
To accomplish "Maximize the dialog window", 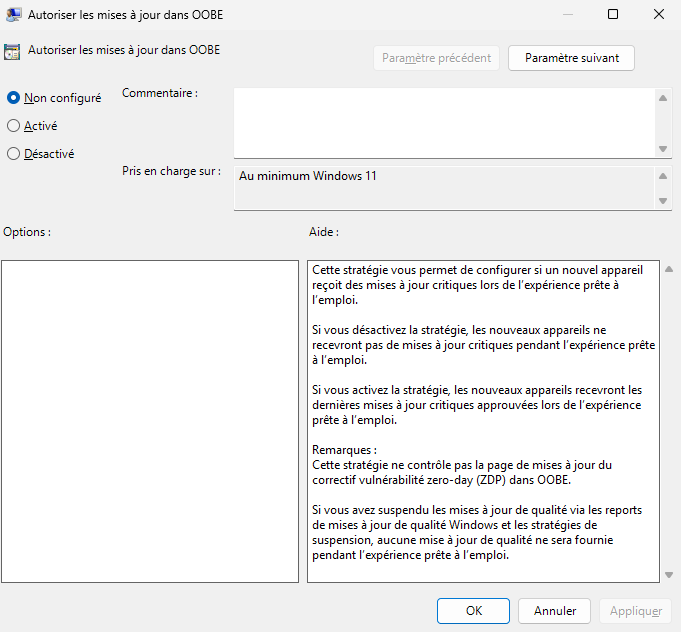I will coord(613,14).
